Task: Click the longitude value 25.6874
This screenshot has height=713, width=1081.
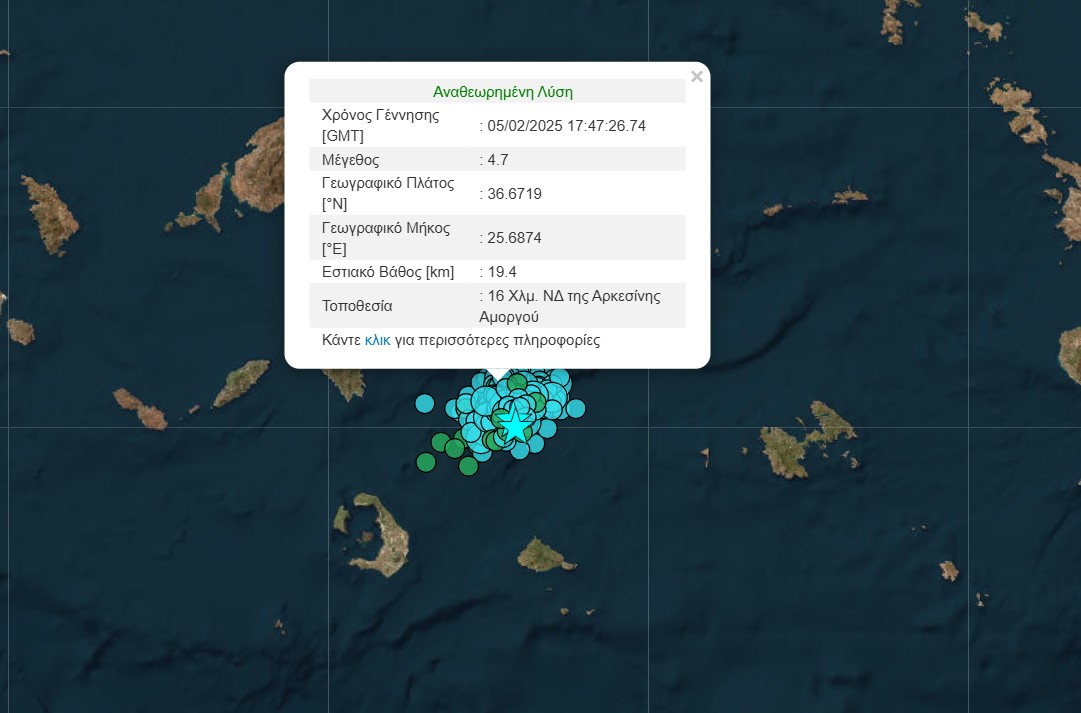Action: (x=514, y=238)
